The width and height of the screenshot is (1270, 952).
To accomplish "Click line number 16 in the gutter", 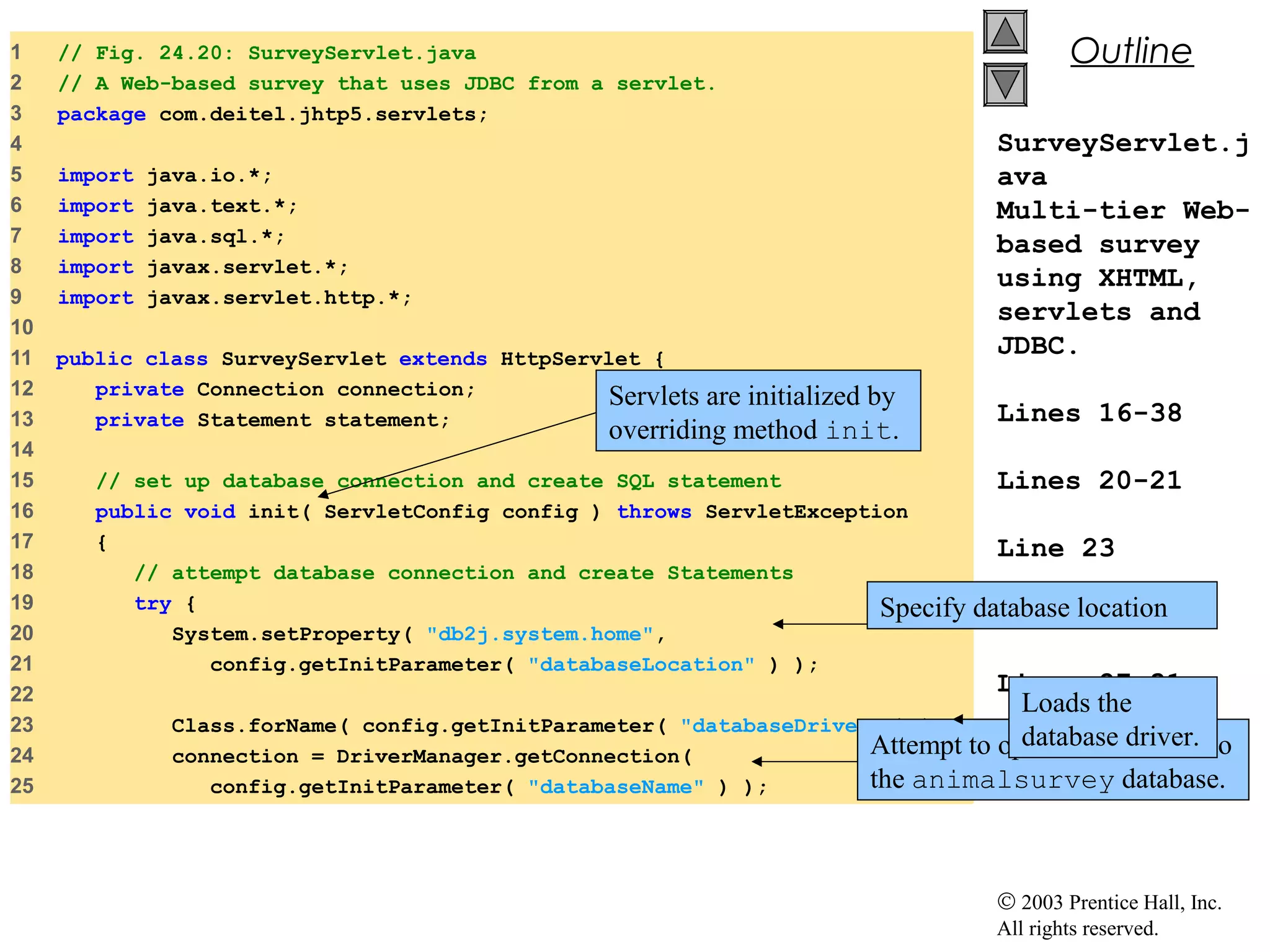I will click(x=22, y=511).
